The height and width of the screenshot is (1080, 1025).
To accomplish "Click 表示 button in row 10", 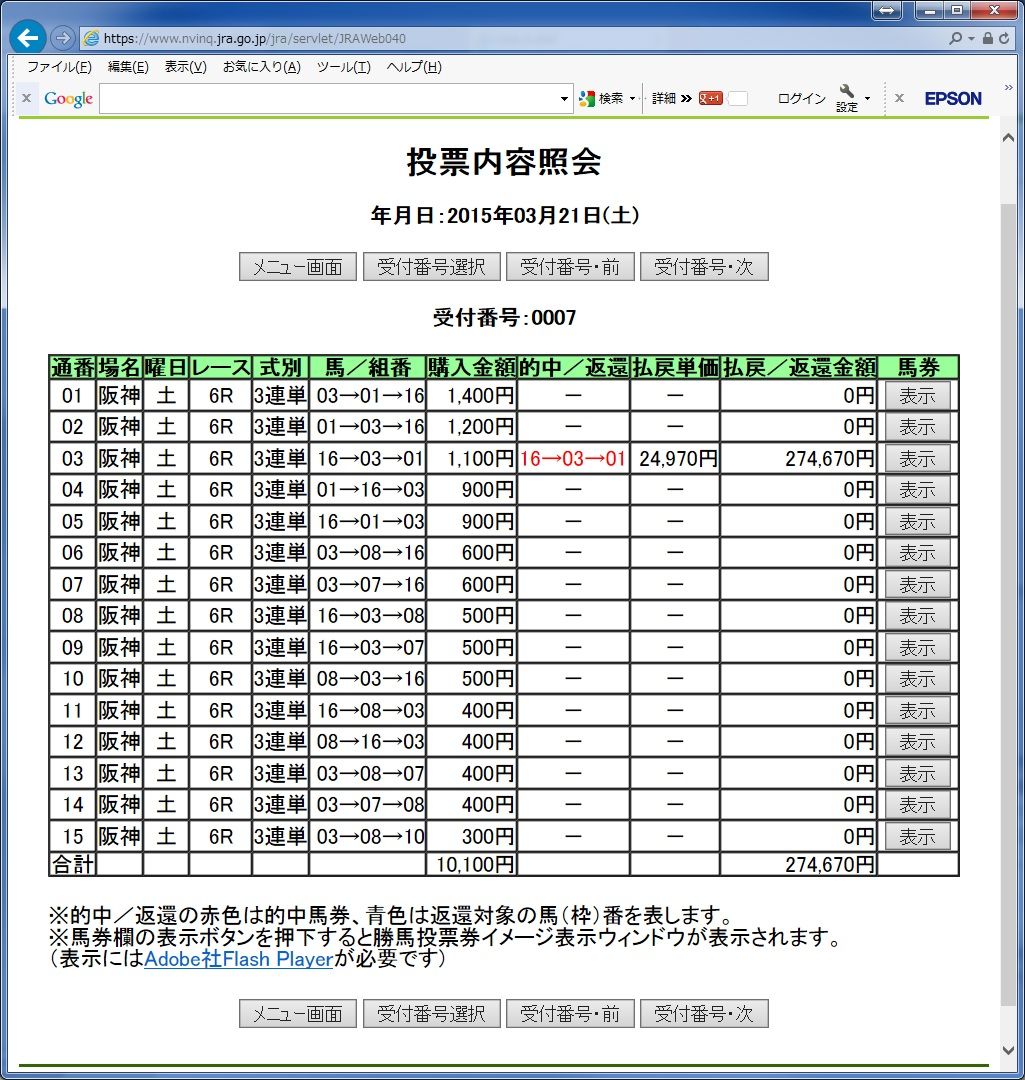I will point(918,679).
